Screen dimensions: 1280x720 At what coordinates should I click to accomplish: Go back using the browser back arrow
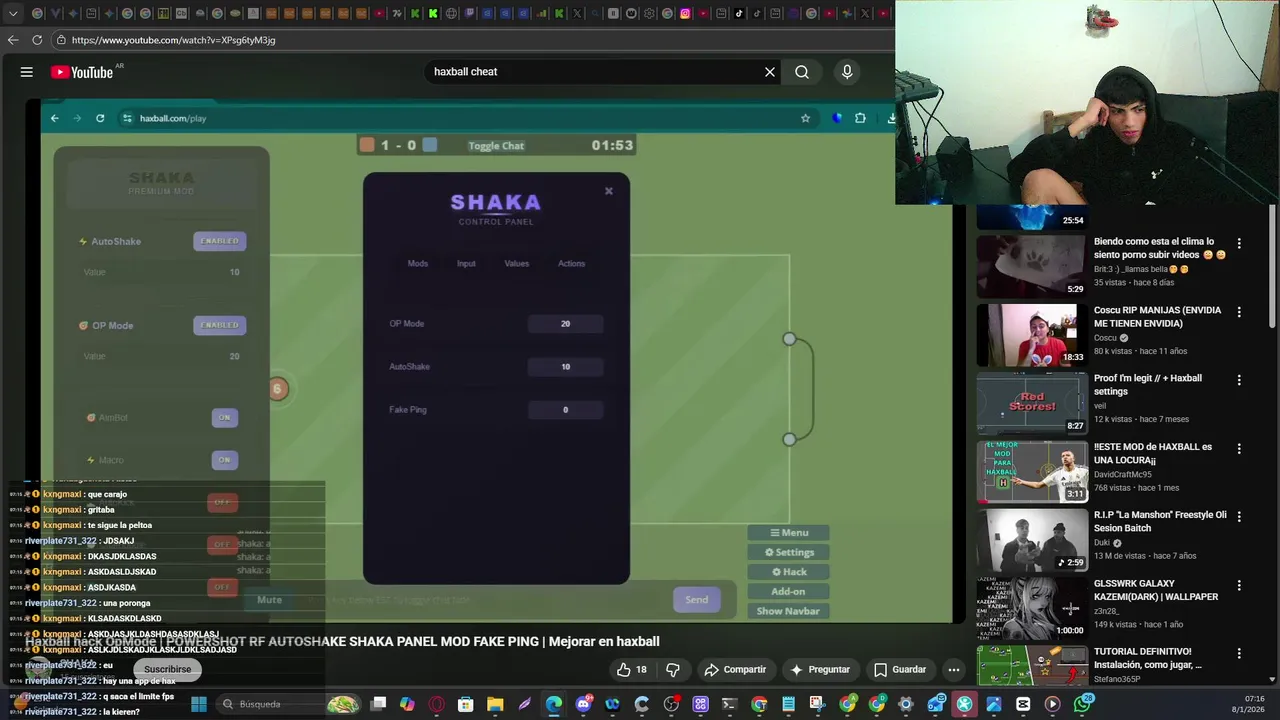click(13, 40)
